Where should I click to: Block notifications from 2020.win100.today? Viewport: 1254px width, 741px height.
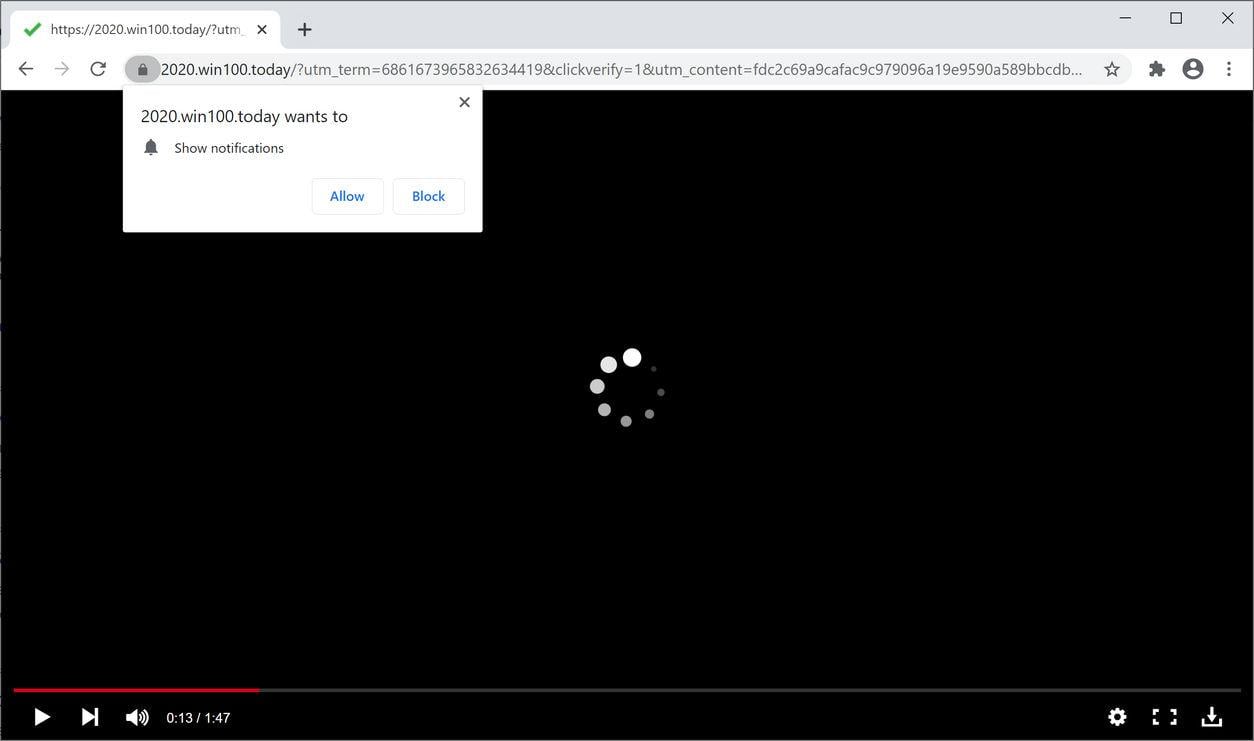pos(428,196)
